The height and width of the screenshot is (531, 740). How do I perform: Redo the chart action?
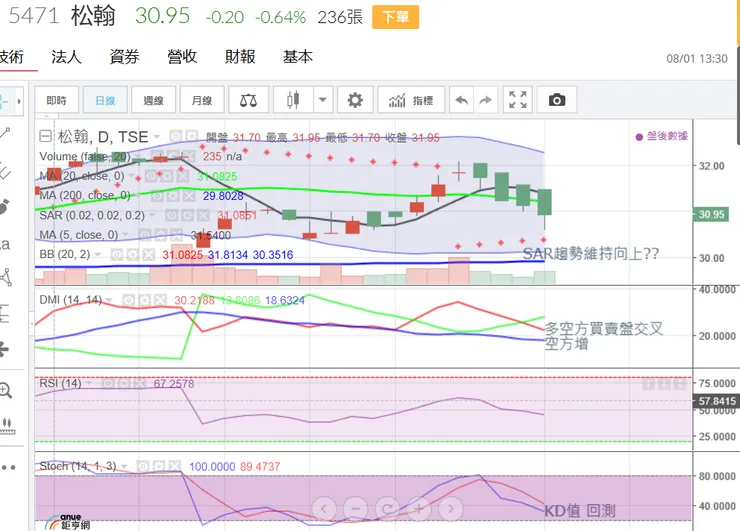(485, 100)
